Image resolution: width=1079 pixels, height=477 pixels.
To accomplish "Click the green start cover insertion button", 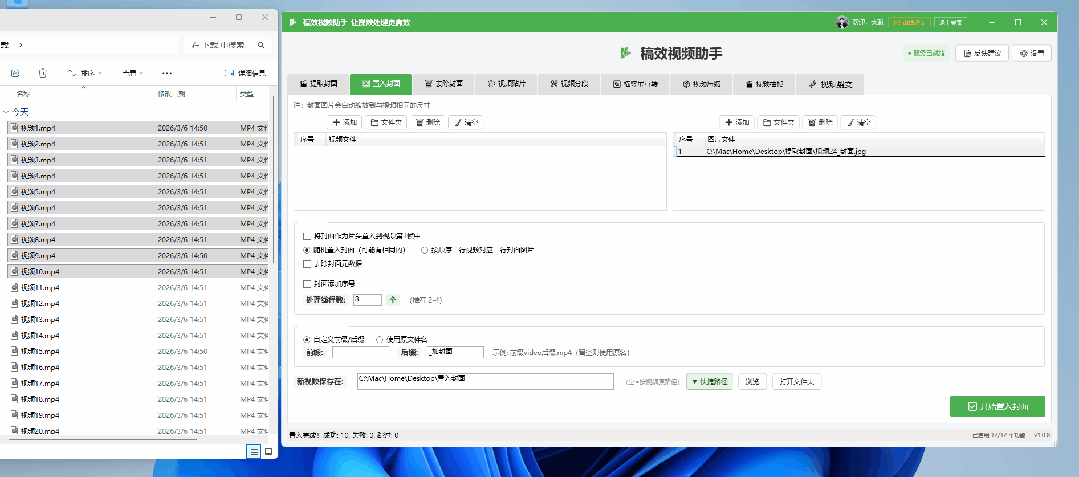I will [997, 407].
